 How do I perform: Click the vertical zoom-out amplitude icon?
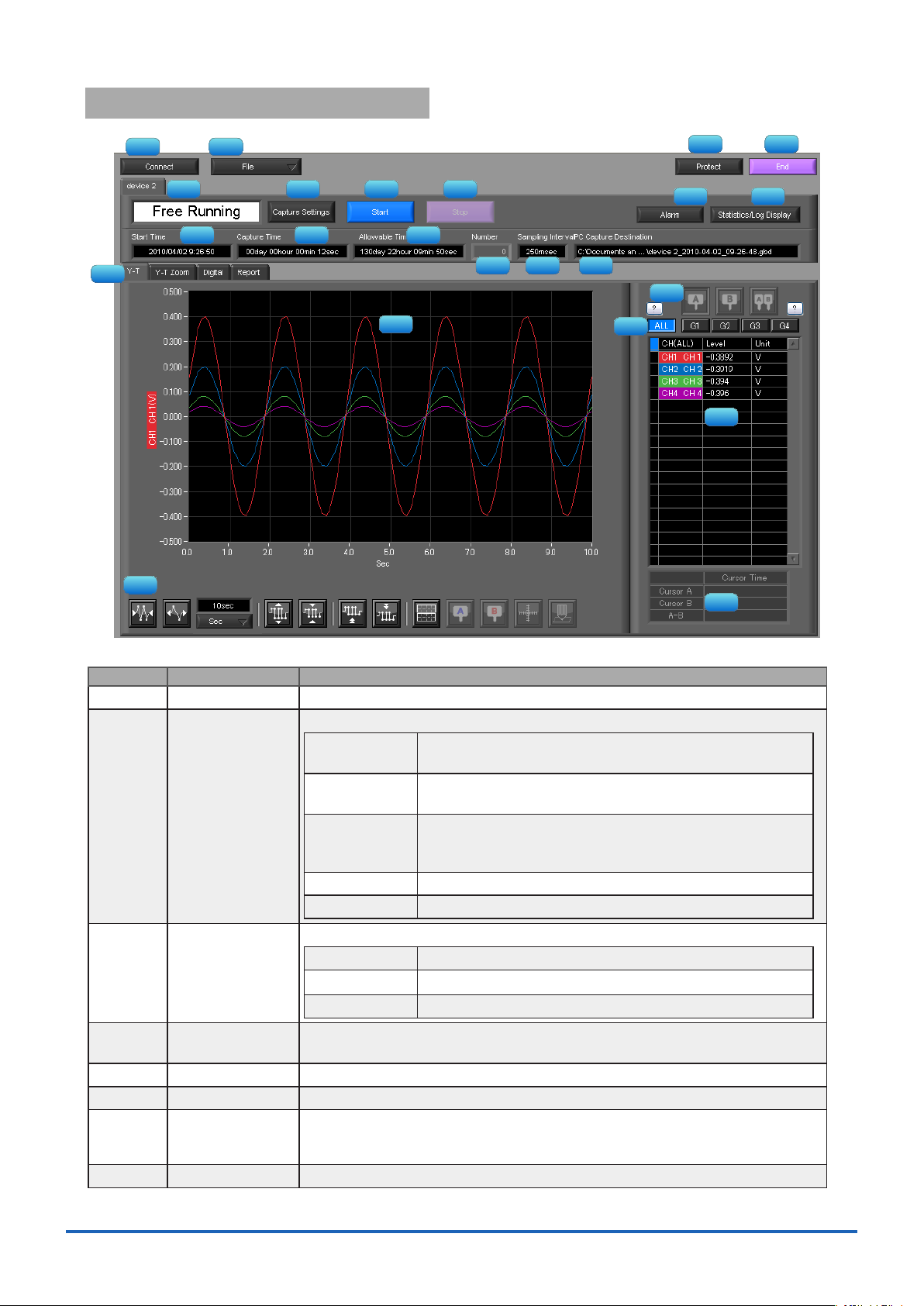point(312,614)
